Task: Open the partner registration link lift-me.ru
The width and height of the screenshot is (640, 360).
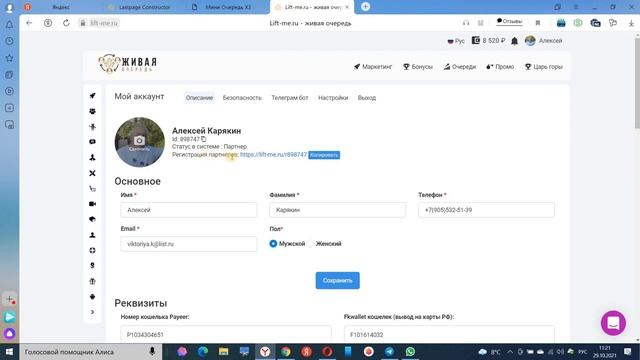Action: click(x=273, y=155)
